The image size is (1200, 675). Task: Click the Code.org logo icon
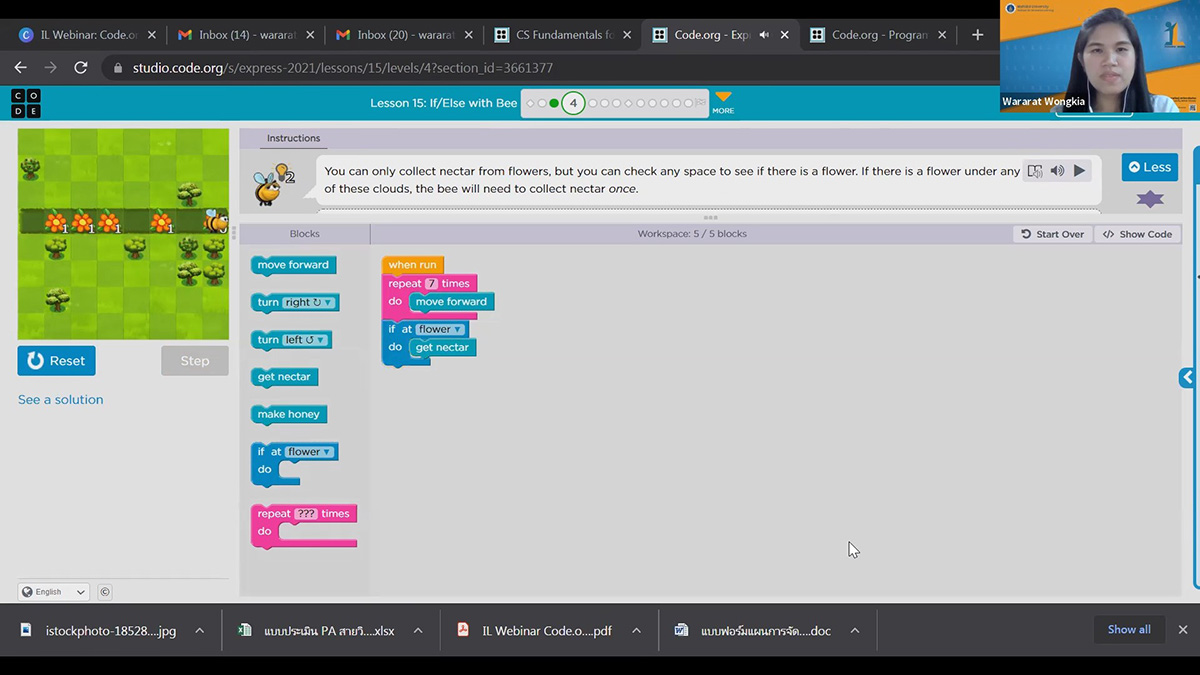26,103
